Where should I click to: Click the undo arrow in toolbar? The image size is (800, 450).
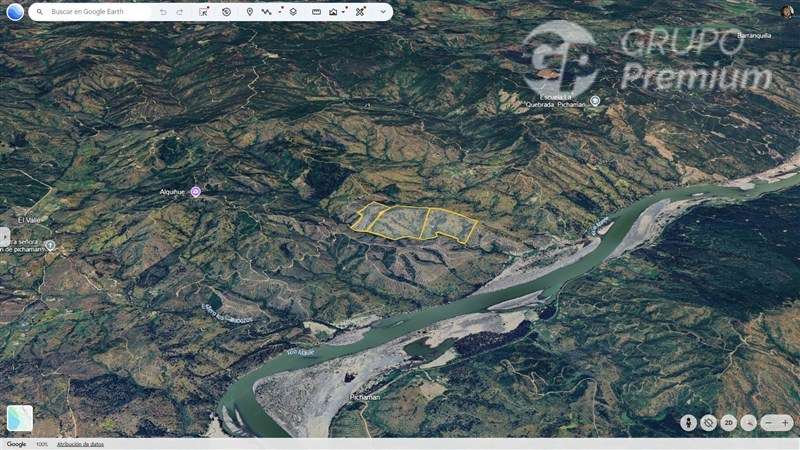[x=163, y=12]
